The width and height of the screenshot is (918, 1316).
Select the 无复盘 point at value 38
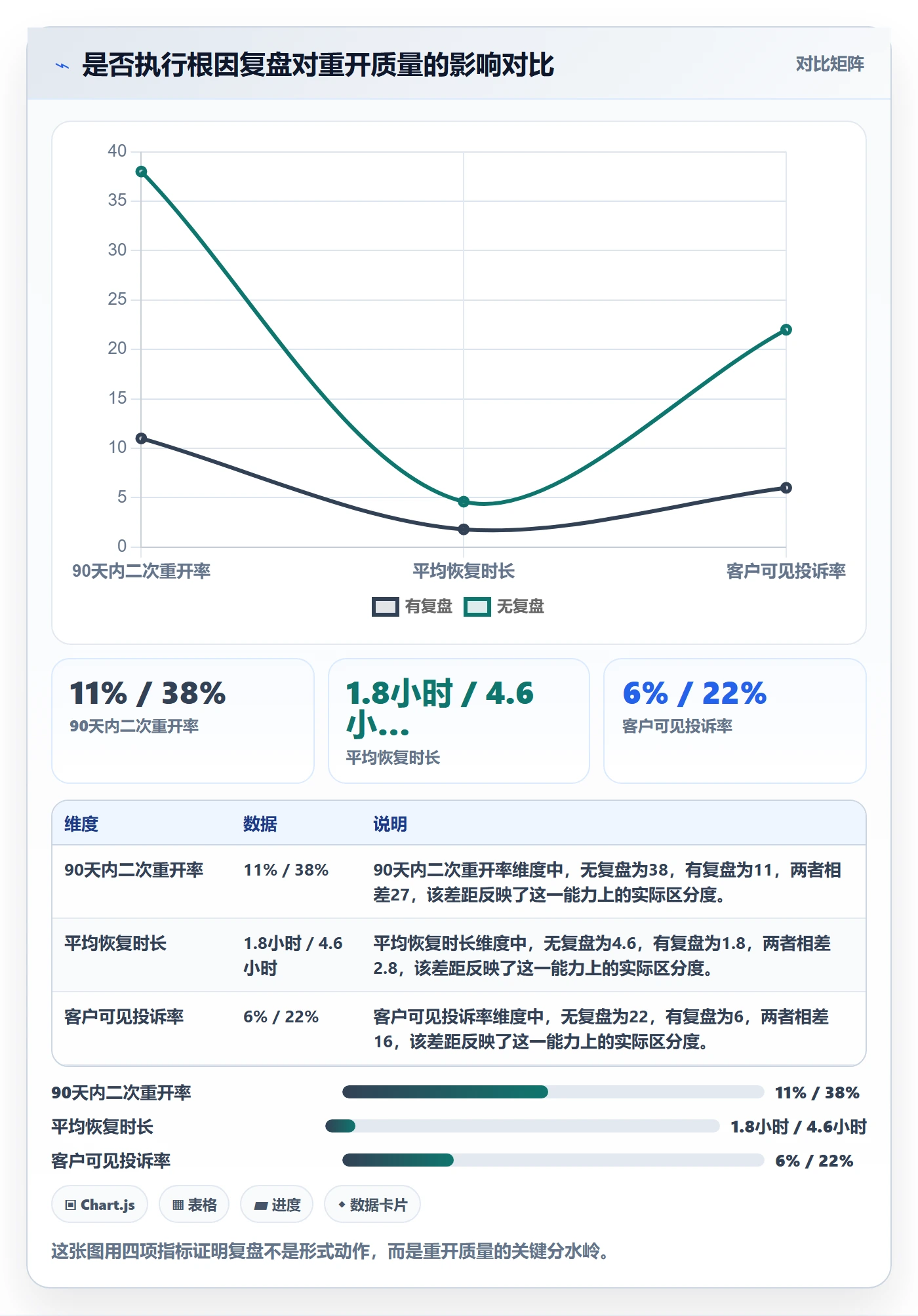pyautogui.click(x=141, y=172)
